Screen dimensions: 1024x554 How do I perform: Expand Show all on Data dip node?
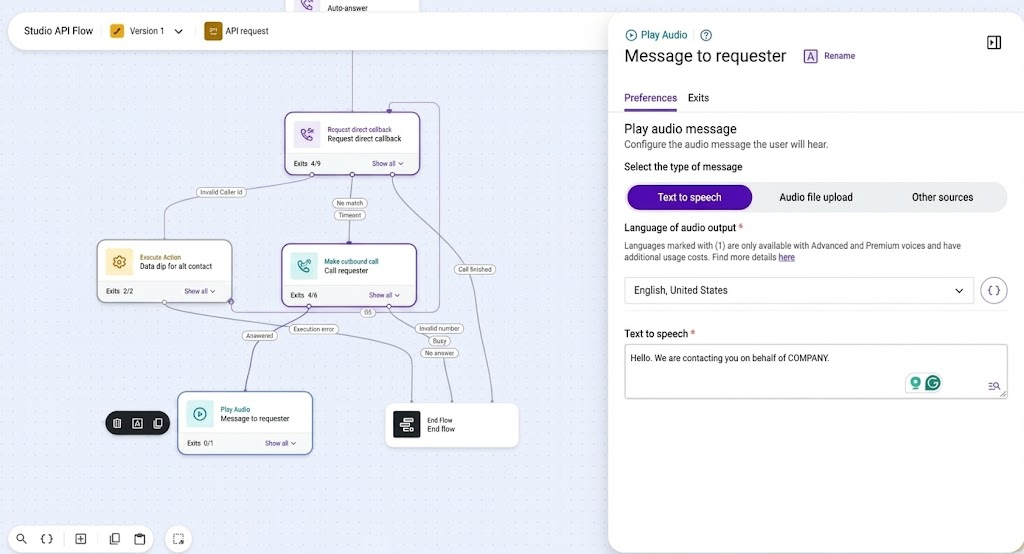[200, 291]
